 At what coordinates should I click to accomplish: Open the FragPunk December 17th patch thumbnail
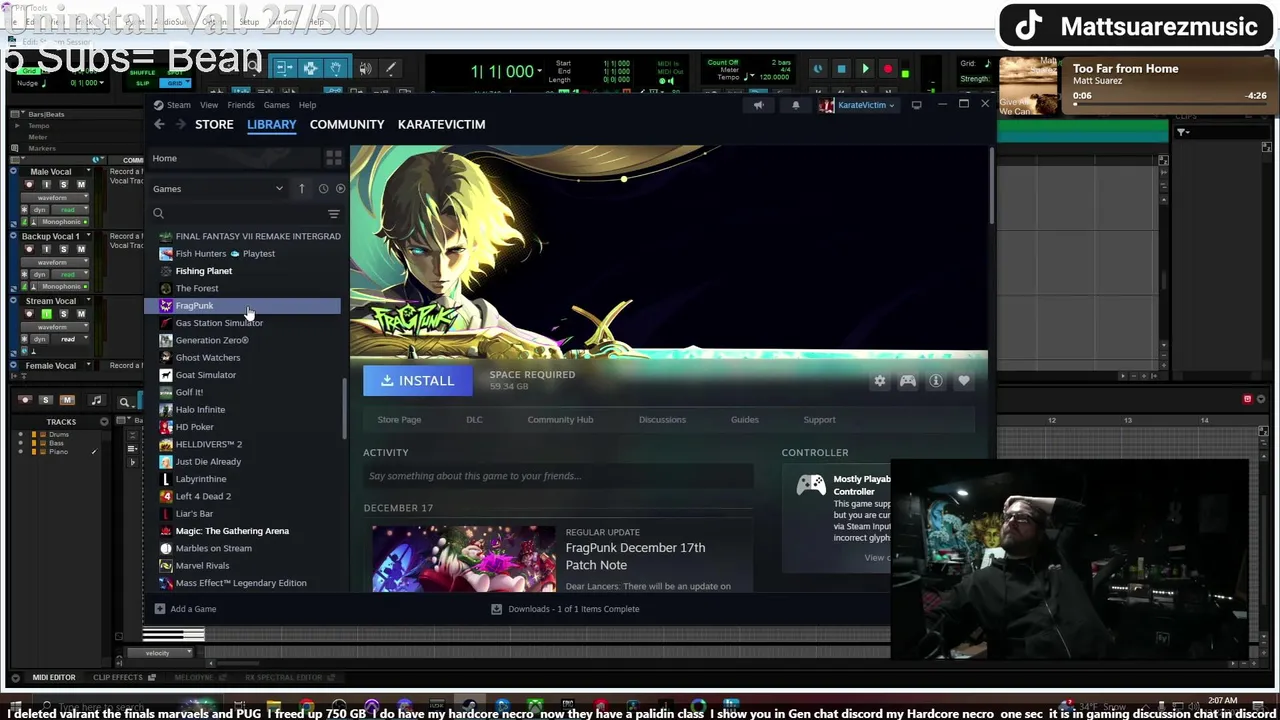point(464,557)
